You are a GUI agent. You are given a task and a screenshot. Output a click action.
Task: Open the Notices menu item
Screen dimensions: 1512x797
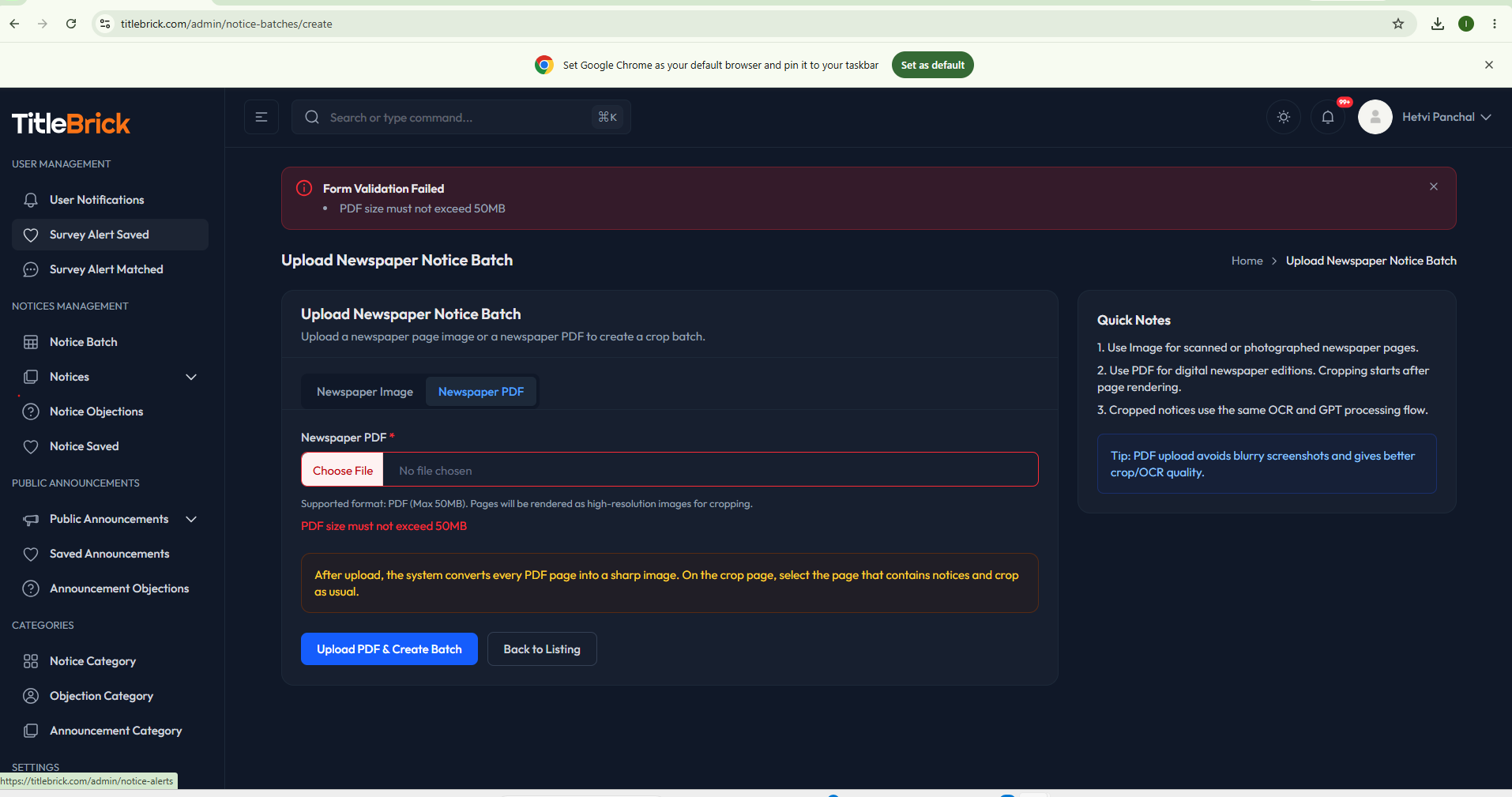[110, 377]
